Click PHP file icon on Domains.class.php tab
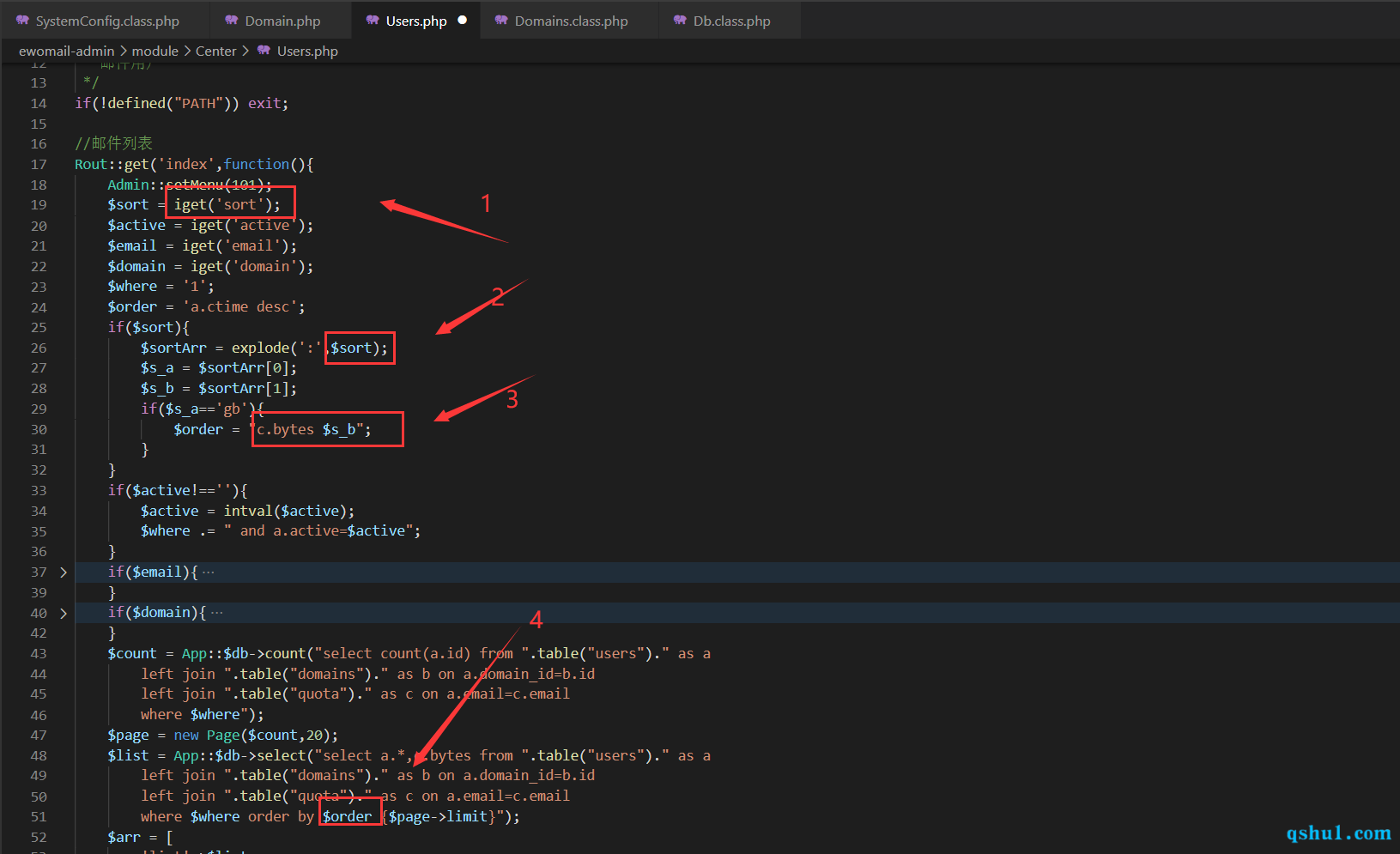The image size is (1400, 854). point(500,20)
